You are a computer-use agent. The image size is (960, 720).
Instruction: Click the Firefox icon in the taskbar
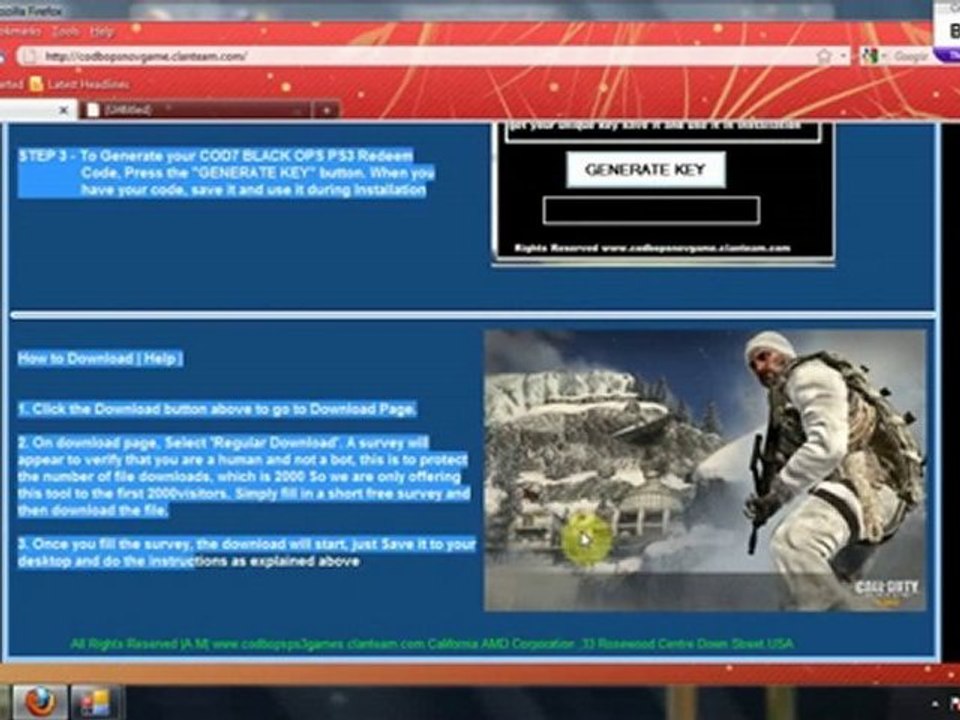point(40,702)
